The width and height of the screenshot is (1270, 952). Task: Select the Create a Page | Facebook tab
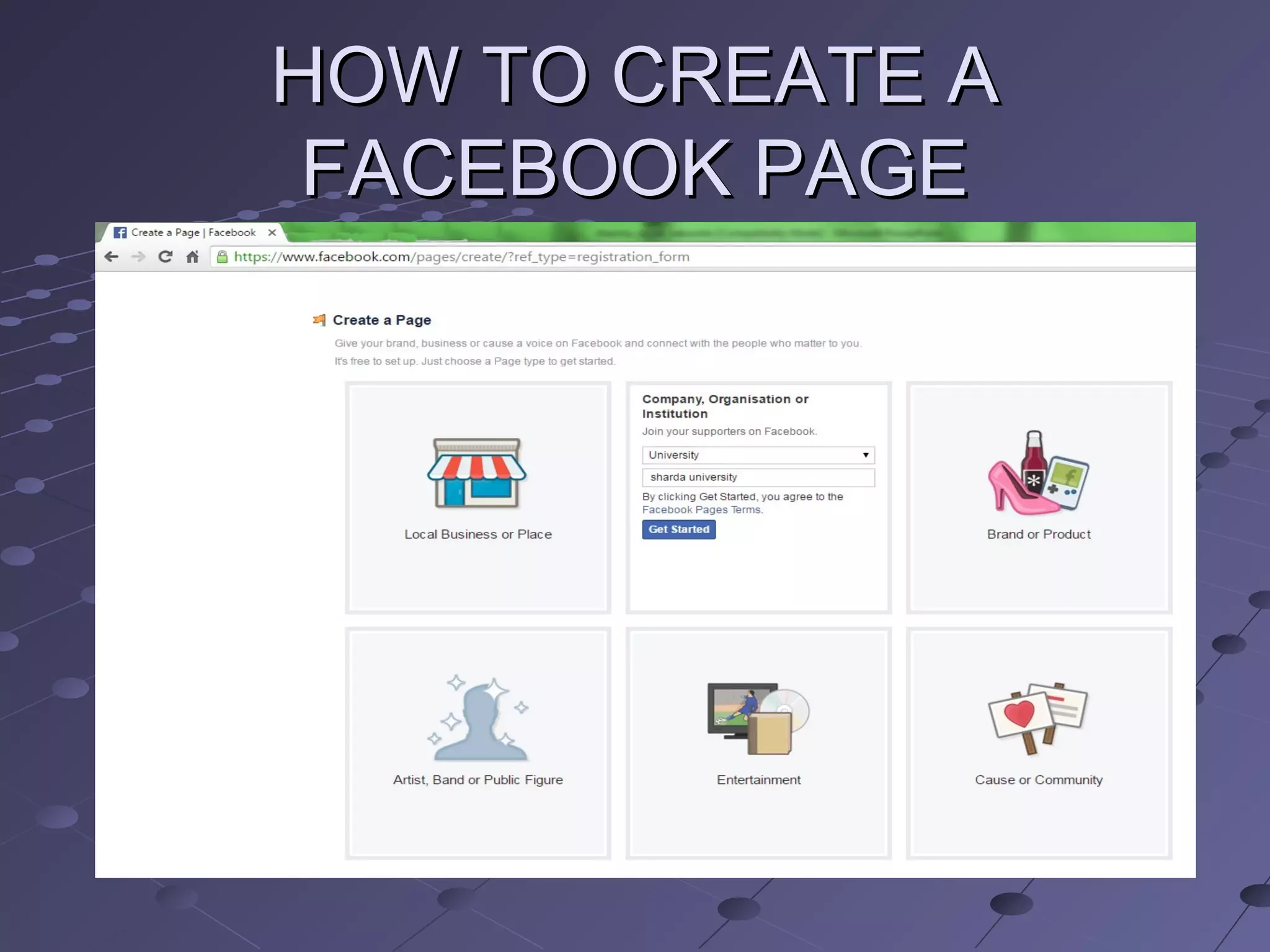pyautogui.click(x=193, y=232)
